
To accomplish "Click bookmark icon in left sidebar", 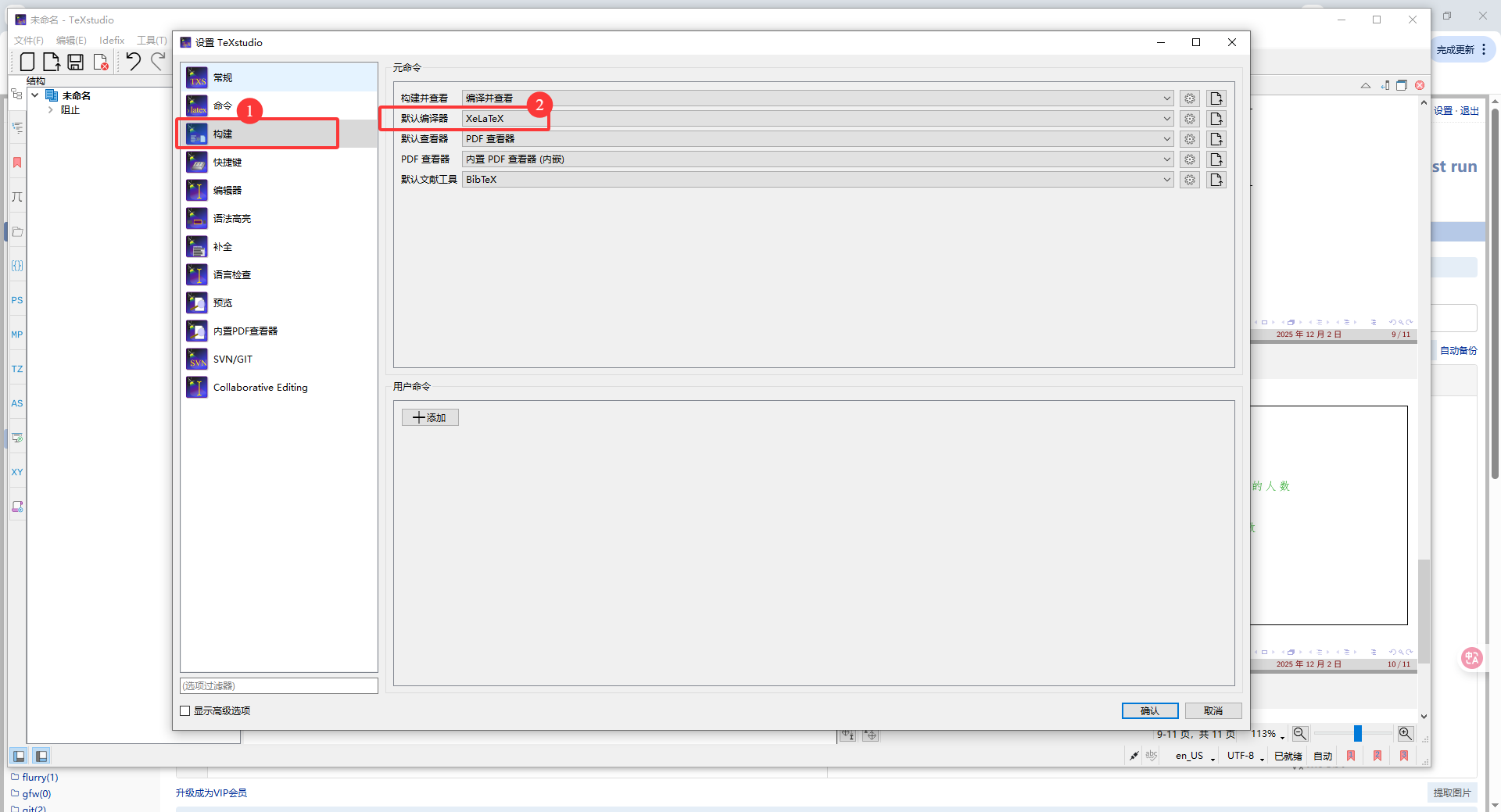I will pyautogui.click(x=17, y=163).
